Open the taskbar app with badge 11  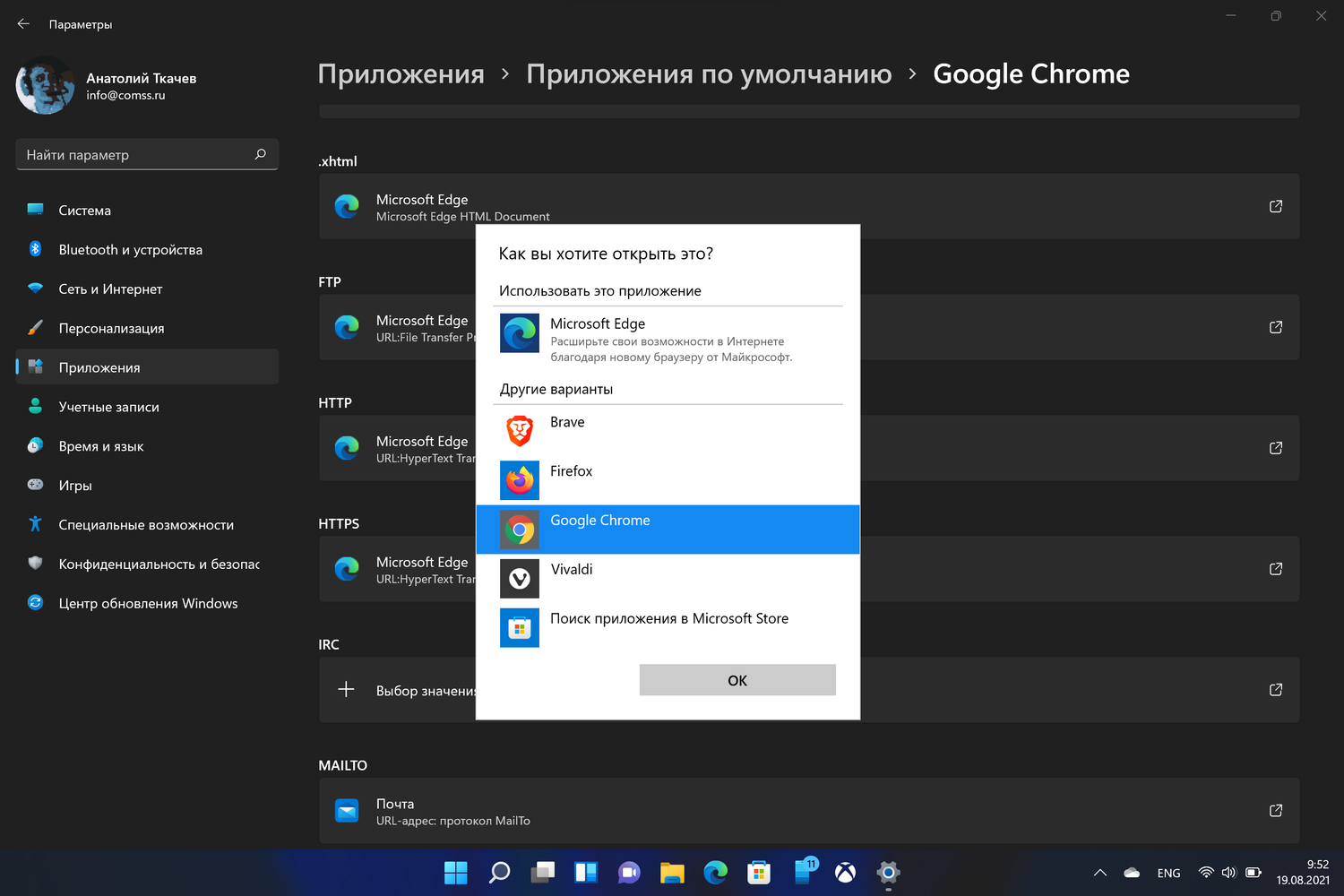click(x=804, y=871)
